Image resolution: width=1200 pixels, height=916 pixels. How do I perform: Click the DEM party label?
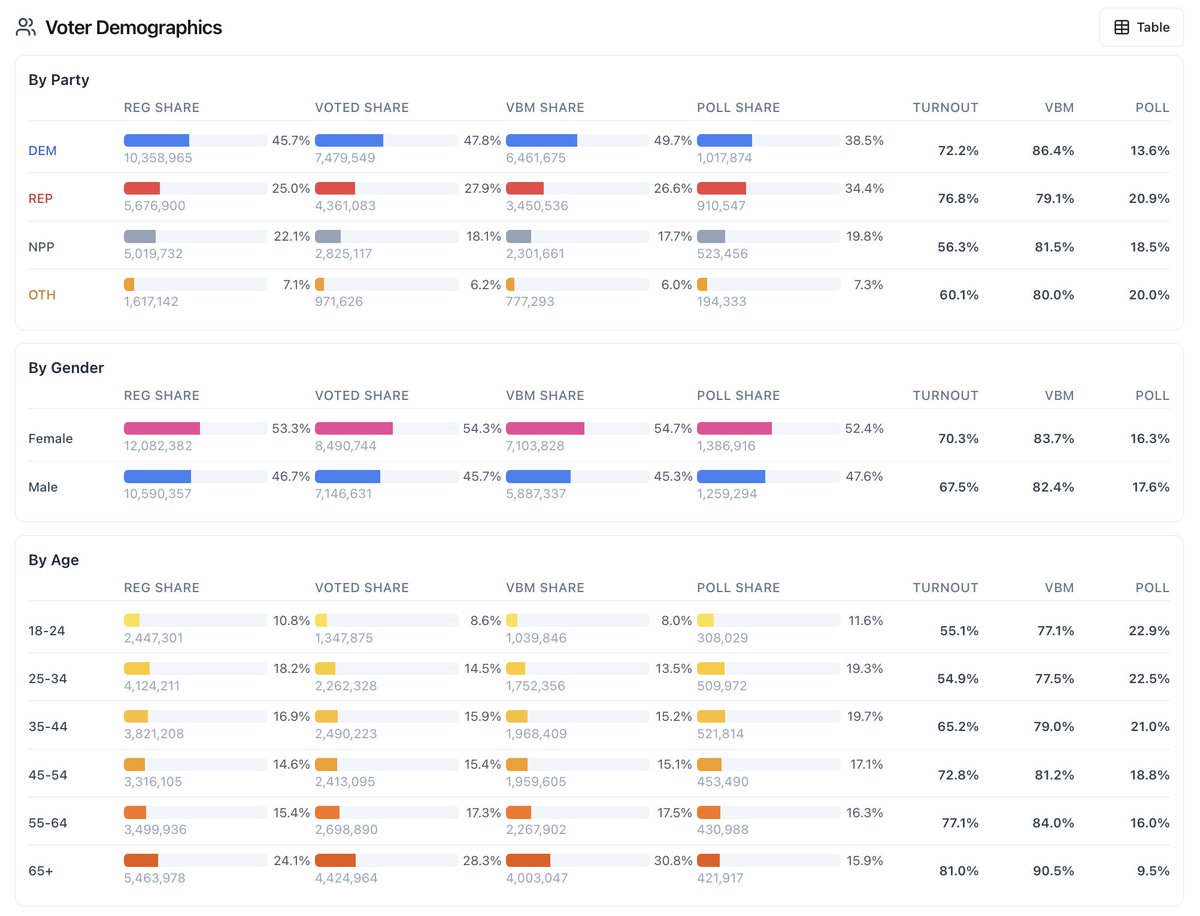[x=42, y=150]
